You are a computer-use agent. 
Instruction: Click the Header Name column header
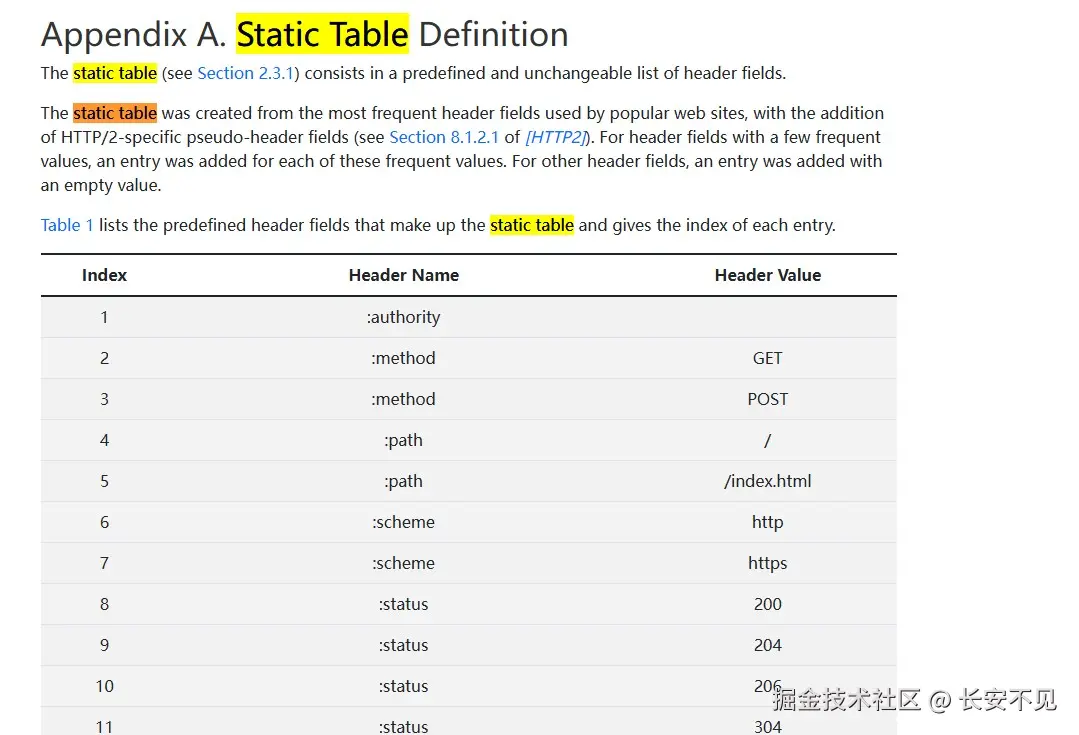(404, 275)
